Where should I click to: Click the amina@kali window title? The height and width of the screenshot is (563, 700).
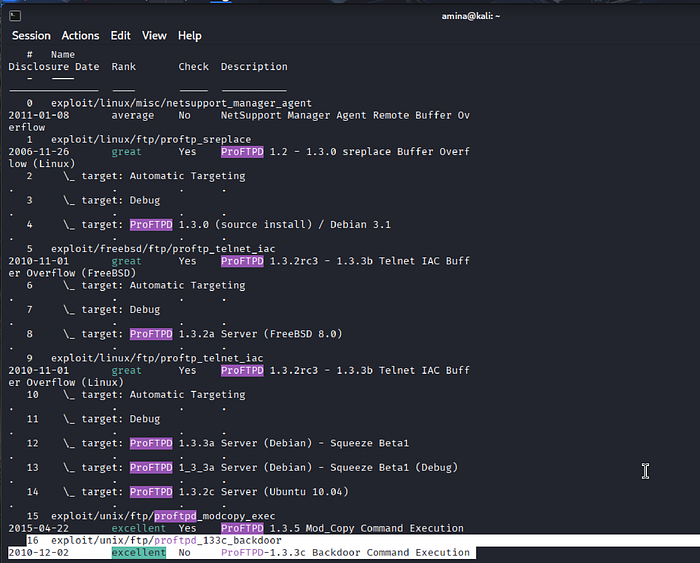(471, 17)
